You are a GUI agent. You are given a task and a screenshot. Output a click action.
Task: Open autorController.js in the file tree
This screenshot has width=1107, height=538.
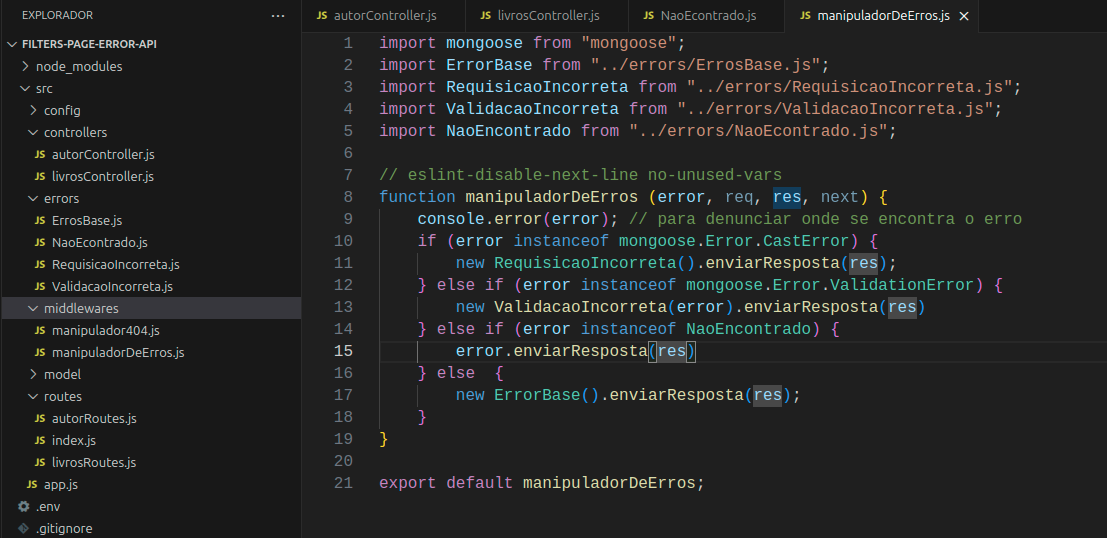coord(103,154)
